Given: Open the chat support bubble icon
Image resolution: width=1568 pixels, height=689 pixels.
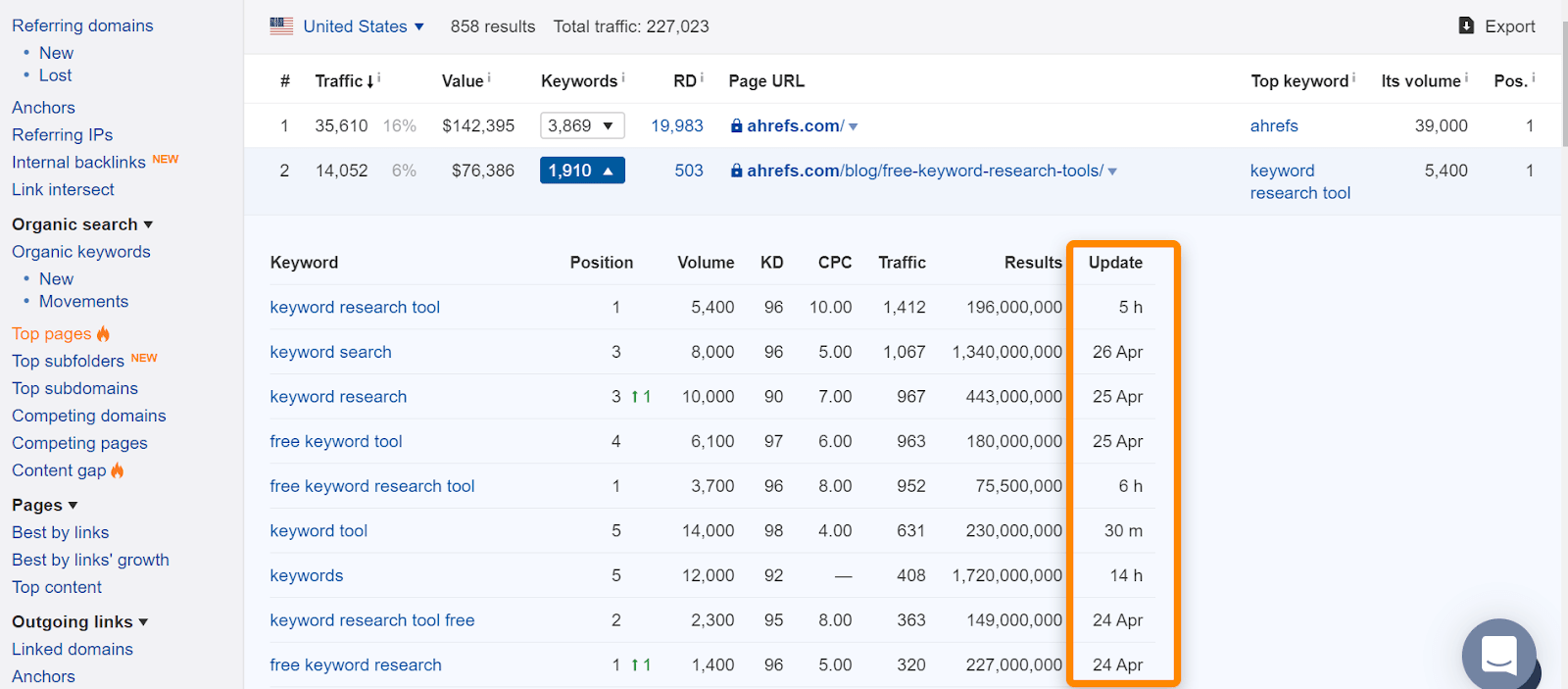Looking at the screenshot, I should point(1498,655).
